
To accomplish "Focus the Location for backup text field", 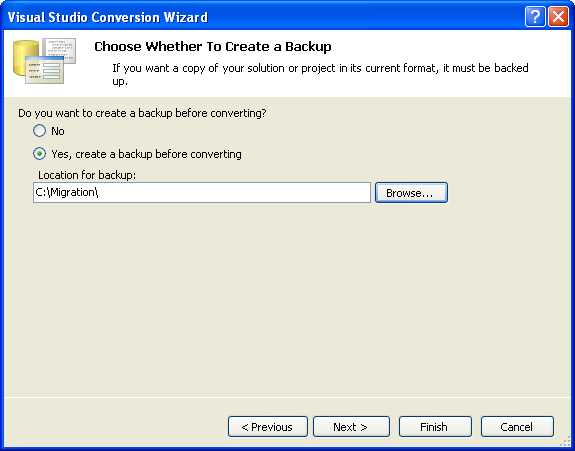I will tap(202, 192).
